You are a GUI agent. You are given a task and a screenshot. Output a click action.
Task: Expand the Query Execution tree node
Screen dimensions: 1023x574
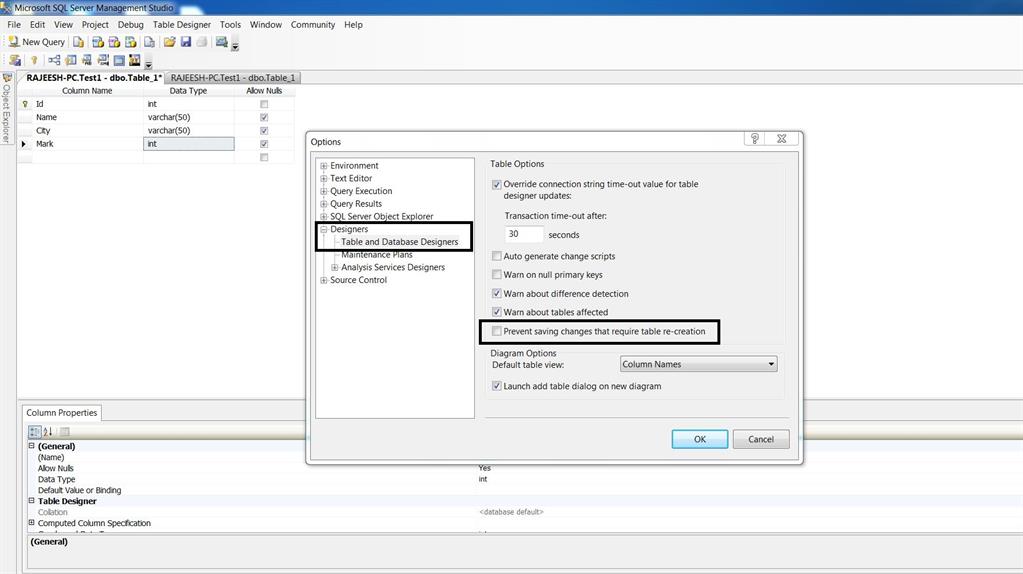[324, 191]
